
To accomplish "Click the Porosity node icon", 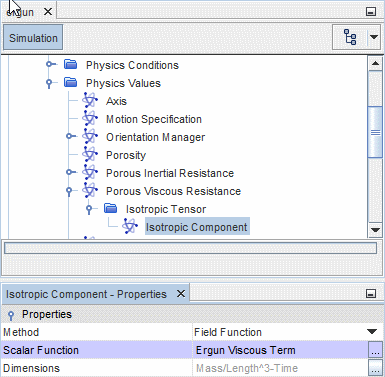I will click(x=90, y=154).
